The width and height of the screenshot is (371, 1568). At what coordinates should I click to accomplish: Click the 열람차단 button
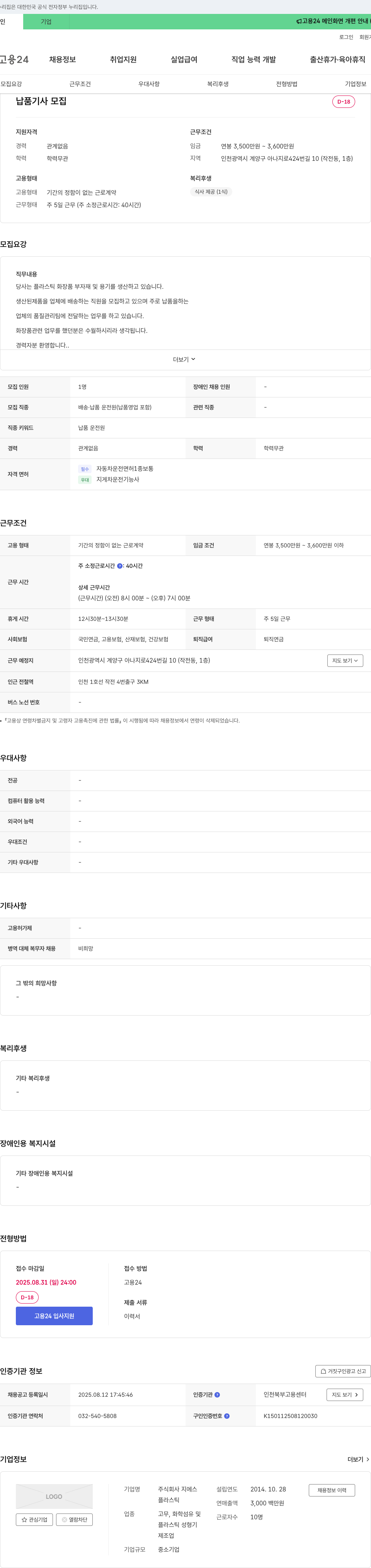(74, 1520)
